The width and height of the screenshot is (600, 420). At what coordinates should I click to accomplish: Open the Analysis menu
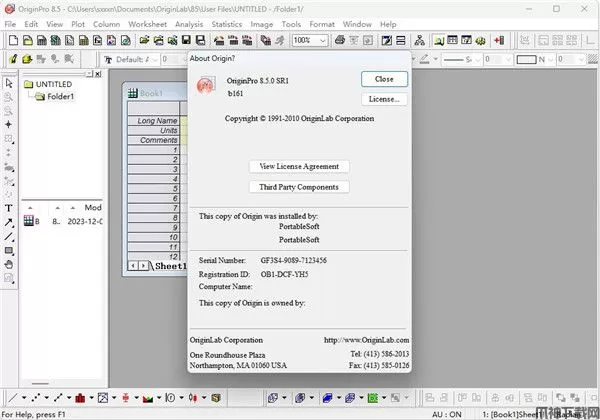pos(188,23)
